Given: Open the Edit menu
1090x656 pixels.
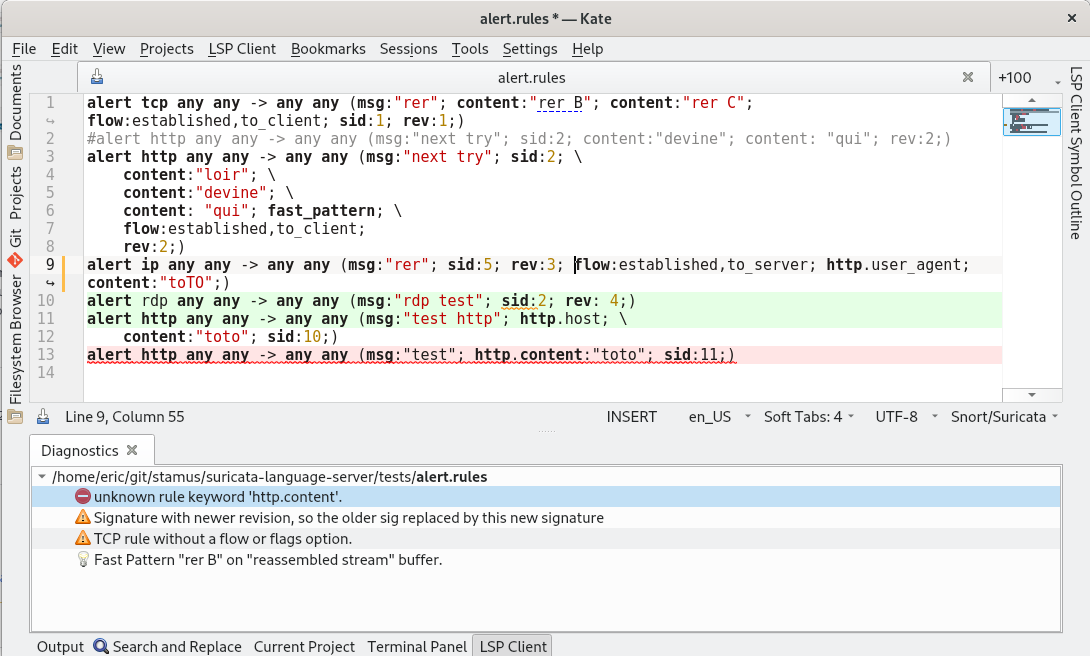Looking at the screenshot, I should pyautogui.click(x=64, y=49).
